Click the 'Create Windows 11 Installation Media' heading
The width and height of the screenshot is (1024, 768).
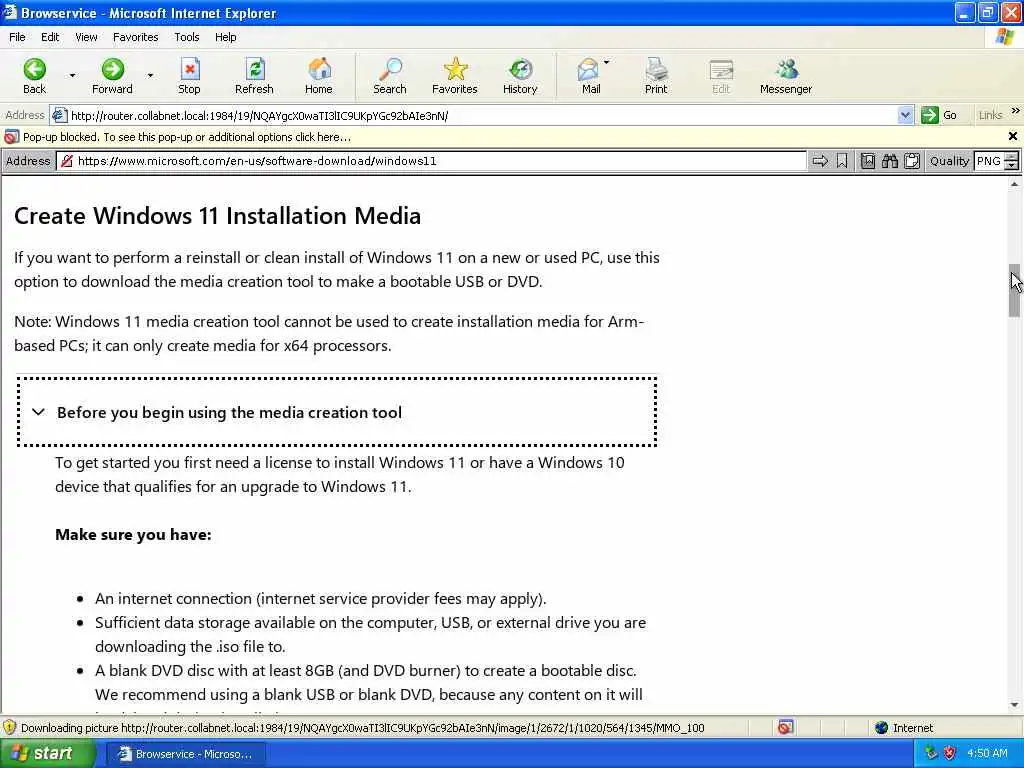[217, 216]
